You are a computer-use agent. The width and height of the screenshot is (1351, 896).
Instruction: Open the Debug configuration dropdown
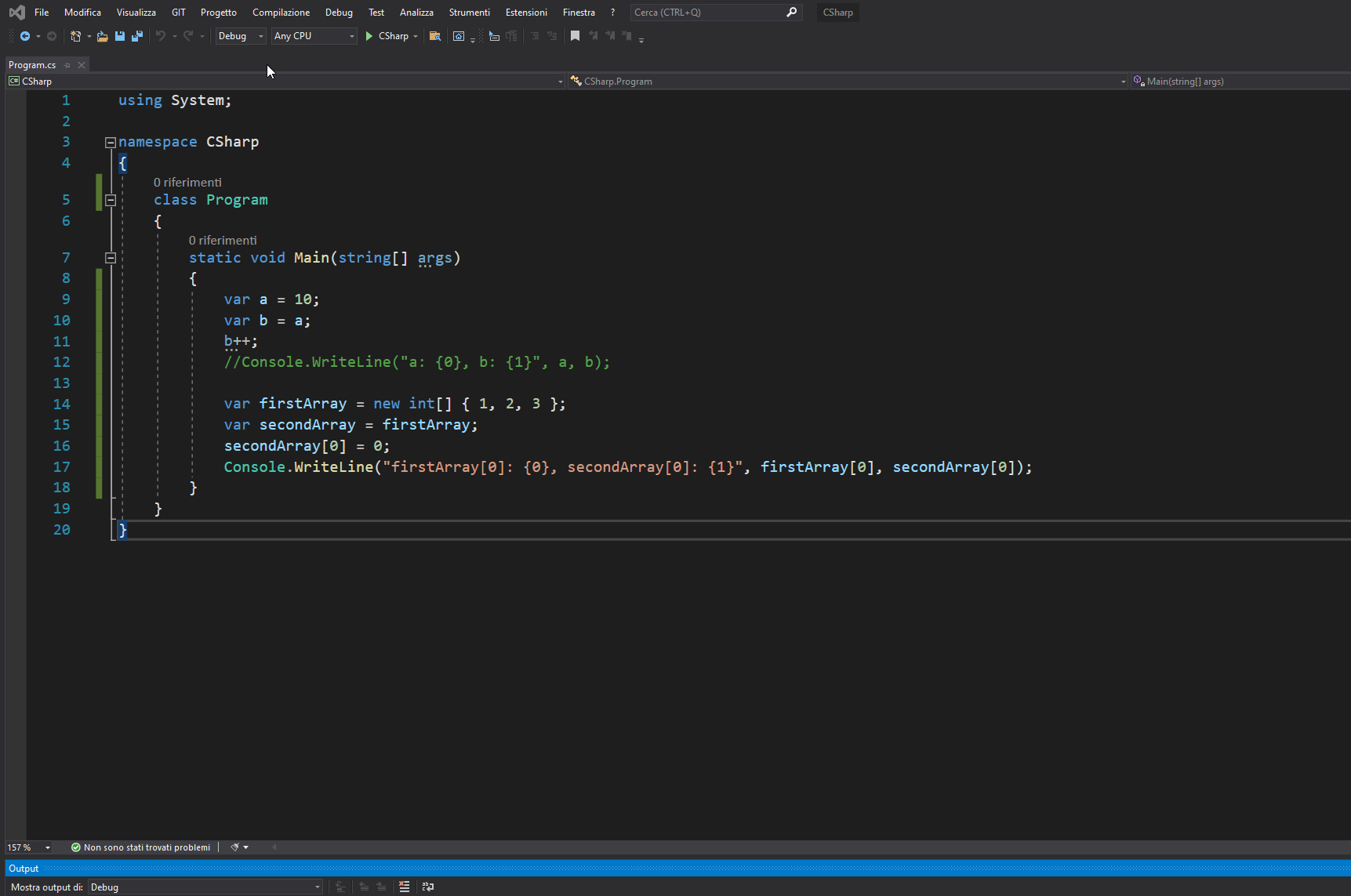(x=241, y=36)
